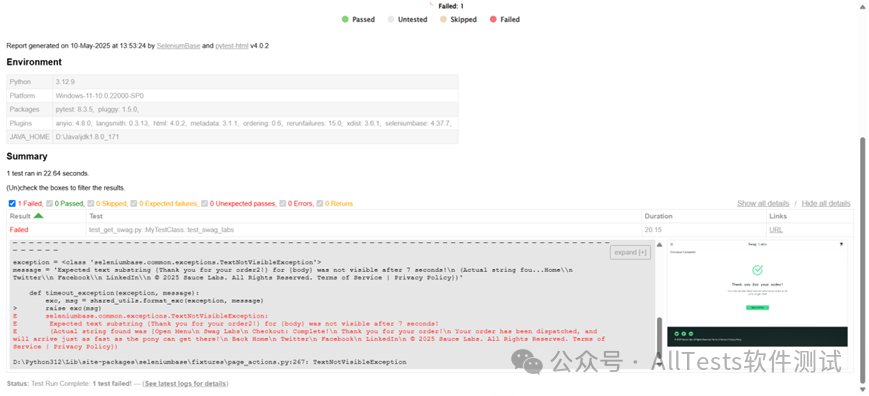The width and height of the screenshot is (869, 396).
Task: Click the 'Test Run Complete' status text
Action: [60, 383]
